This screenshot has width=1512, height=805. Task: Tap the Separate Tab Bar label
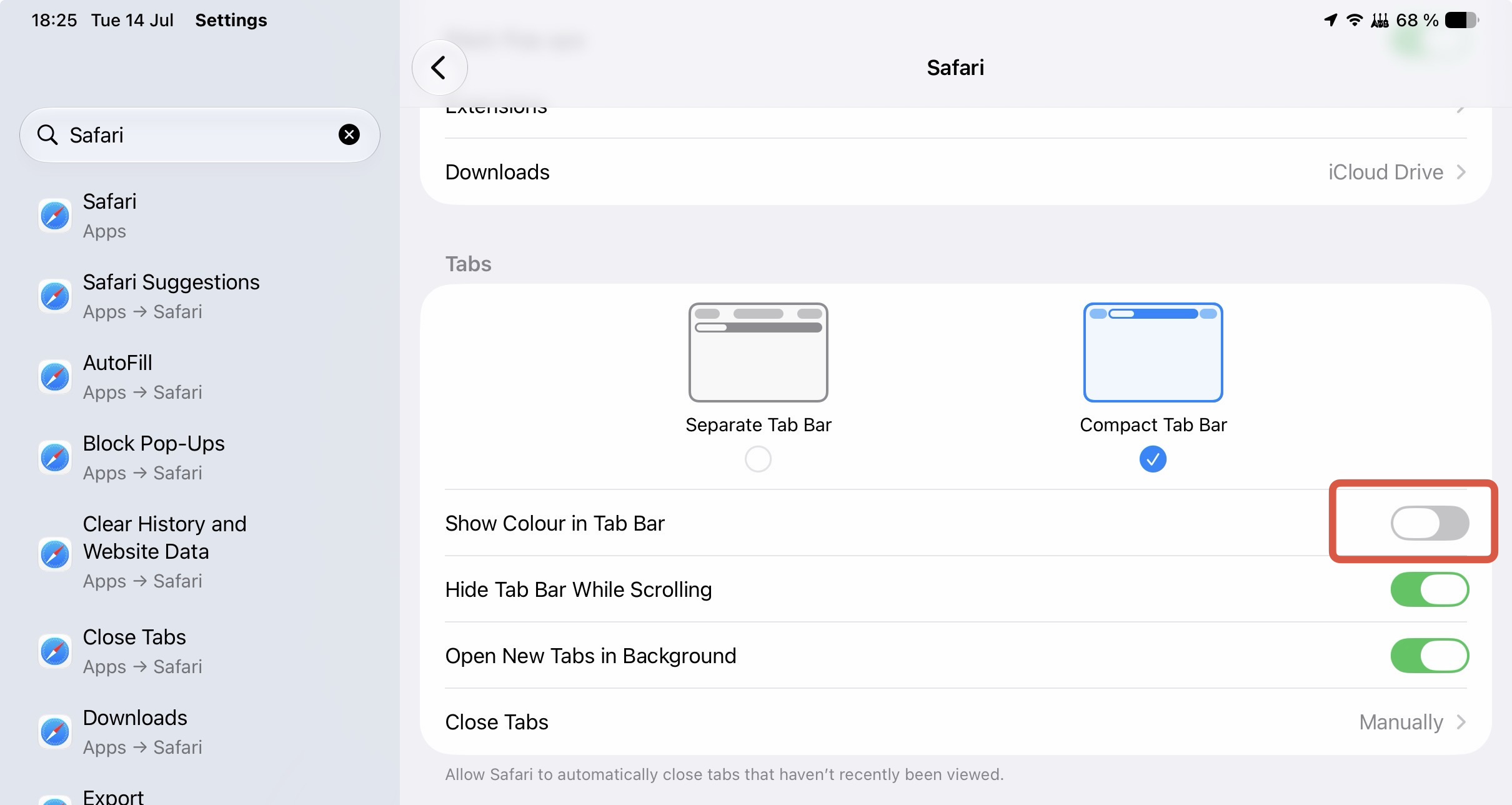[758, 425]
